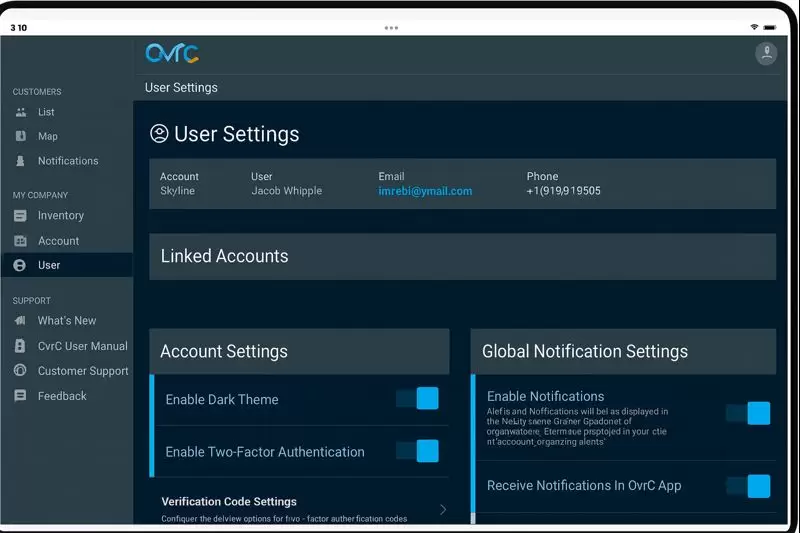Turn off Enable Notifications switch
Screen dimensions: 800x533
click(749, 413)
